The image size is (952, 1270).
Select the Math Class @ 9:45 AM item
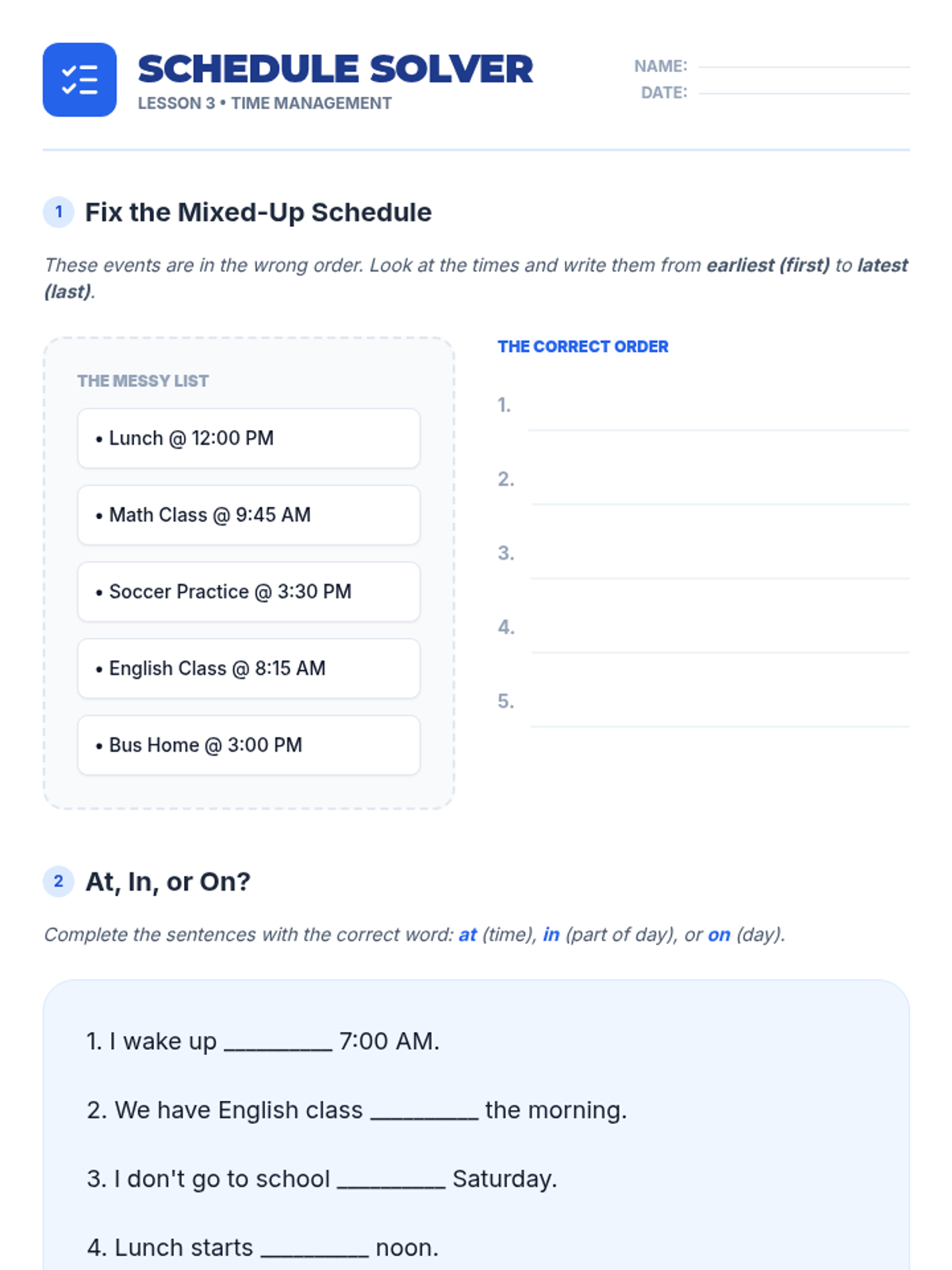pos(248,515)
